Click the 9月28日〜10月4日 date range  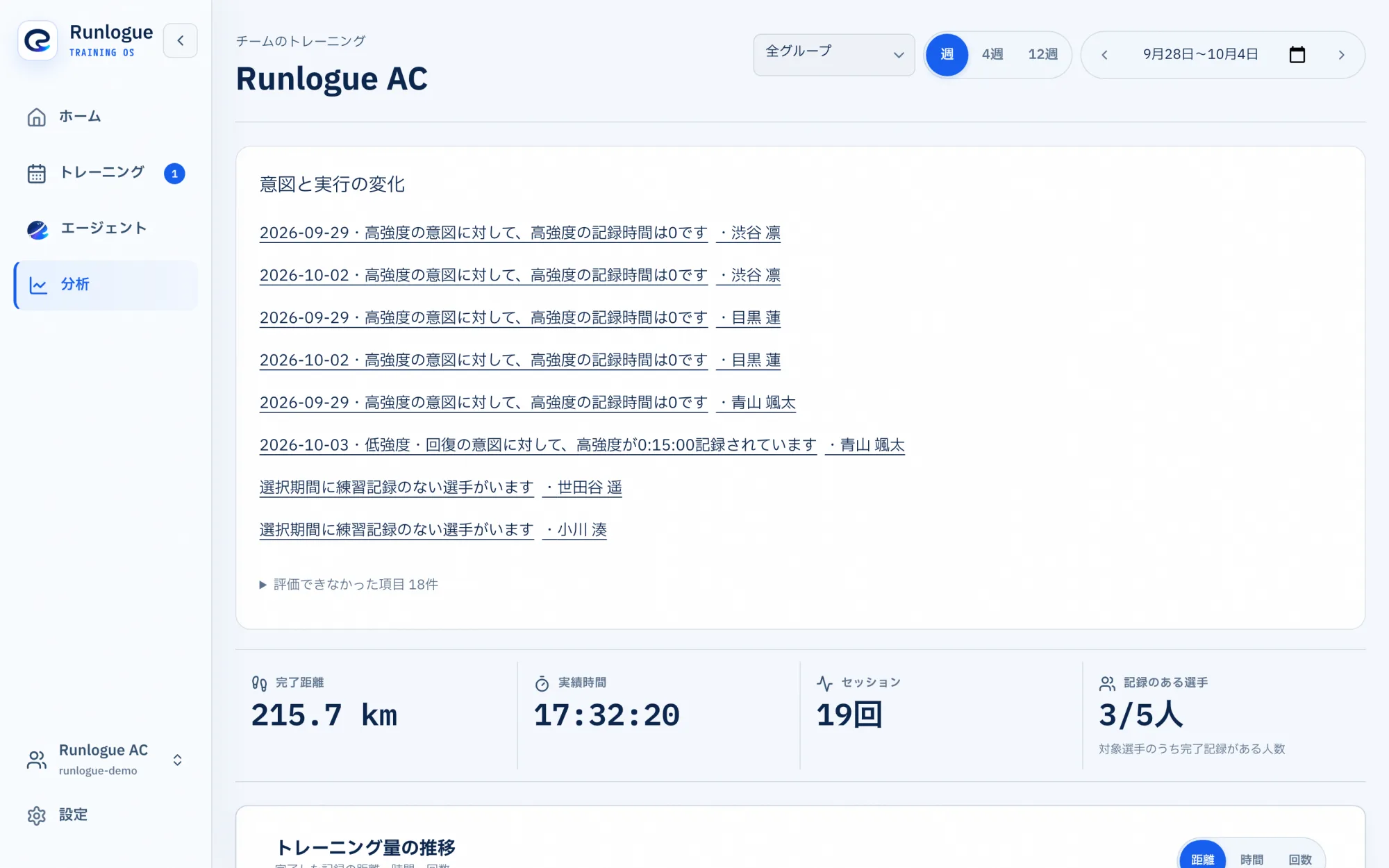click(1200, 54)
